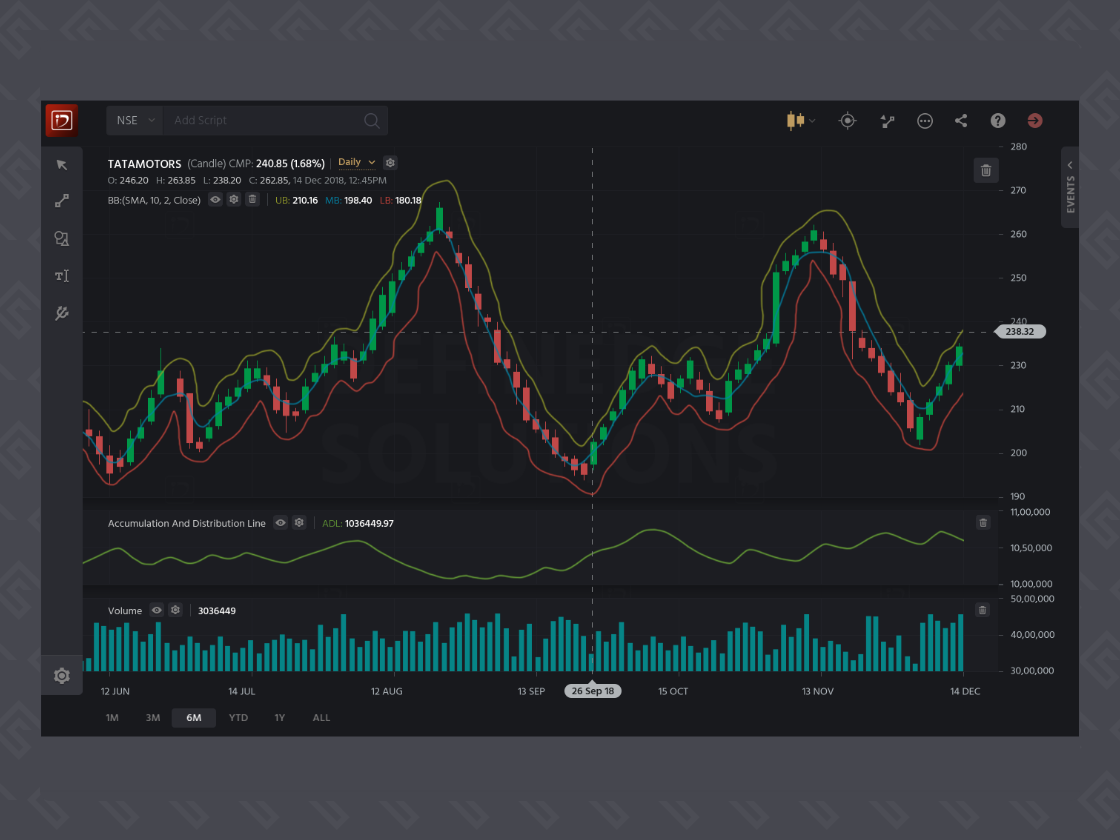This screenshot has width=1120, height=840.
Task: Click the crosshair target icon
Action: coord(847,121)
